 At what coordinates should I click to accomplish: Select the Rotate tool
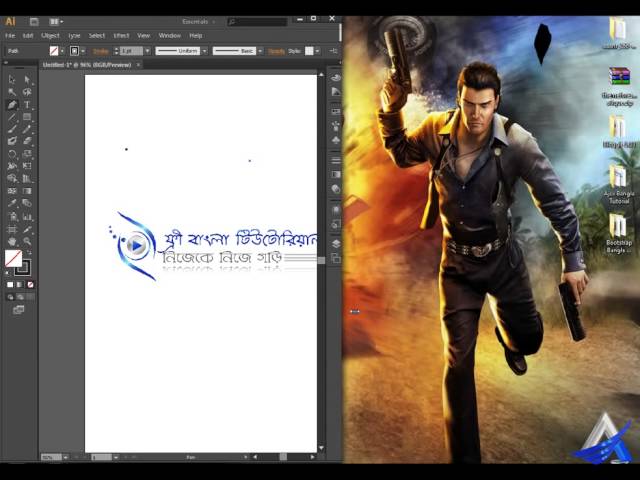click(x=12, y=154)
